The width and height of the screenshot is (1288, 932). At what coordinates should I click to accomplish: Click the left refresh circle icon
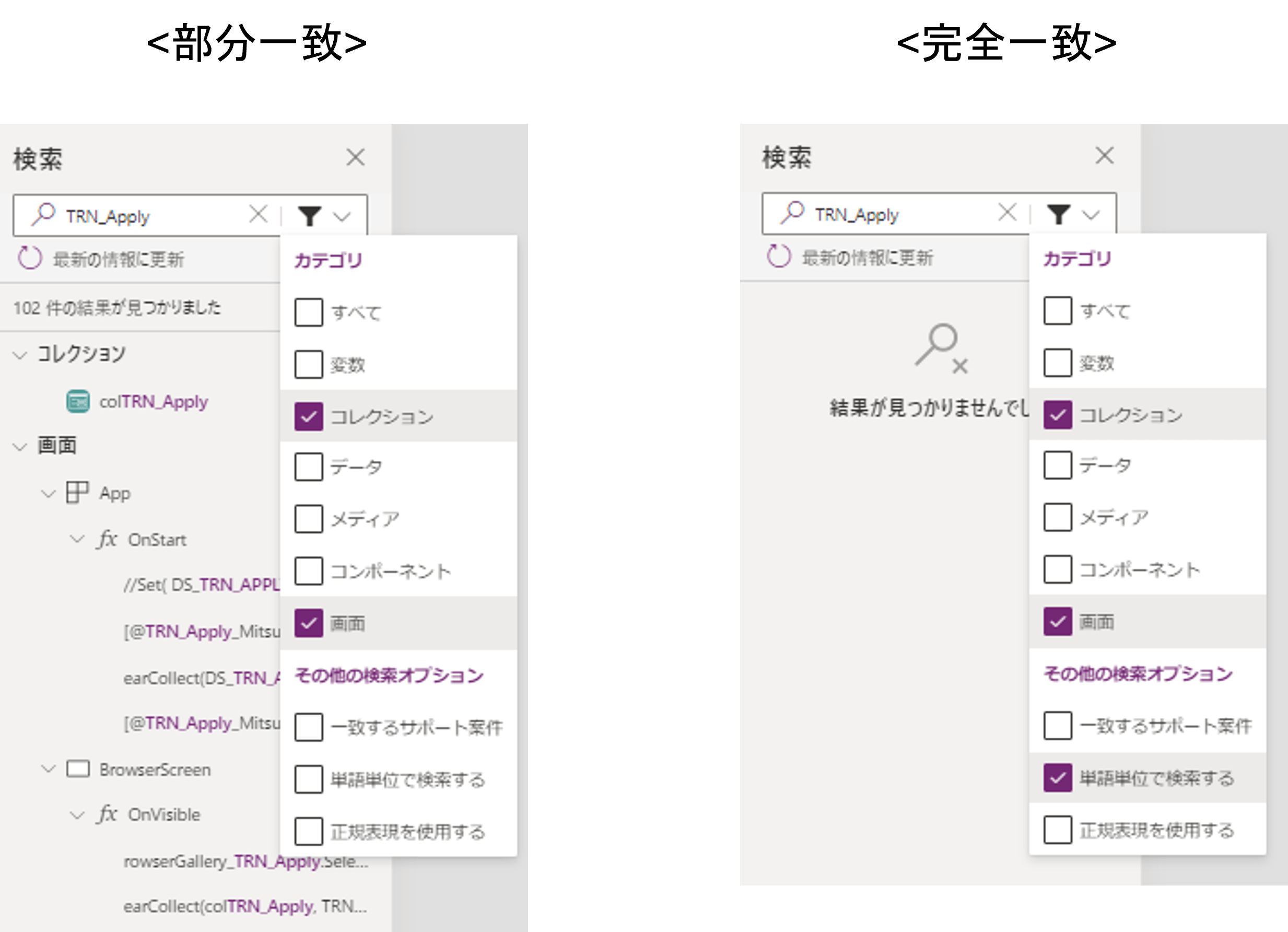30,258
